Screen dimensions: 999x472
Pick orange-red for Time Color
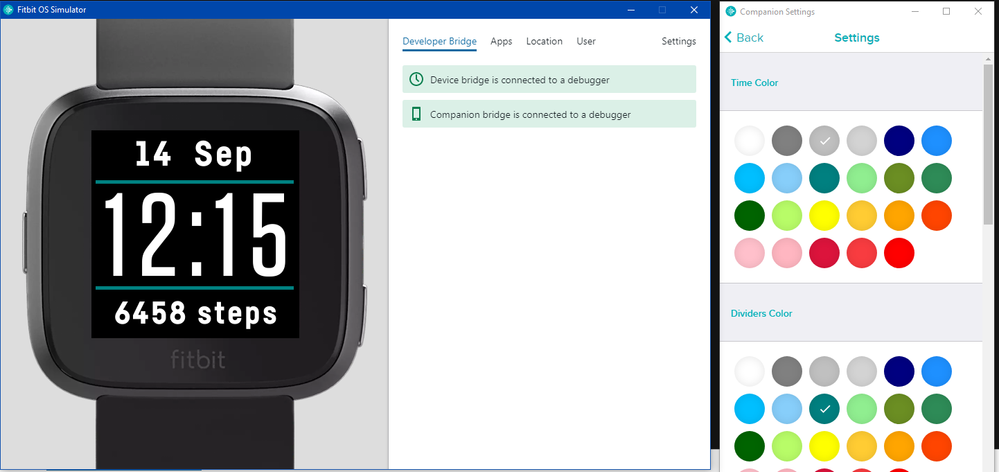pos(937,216)
